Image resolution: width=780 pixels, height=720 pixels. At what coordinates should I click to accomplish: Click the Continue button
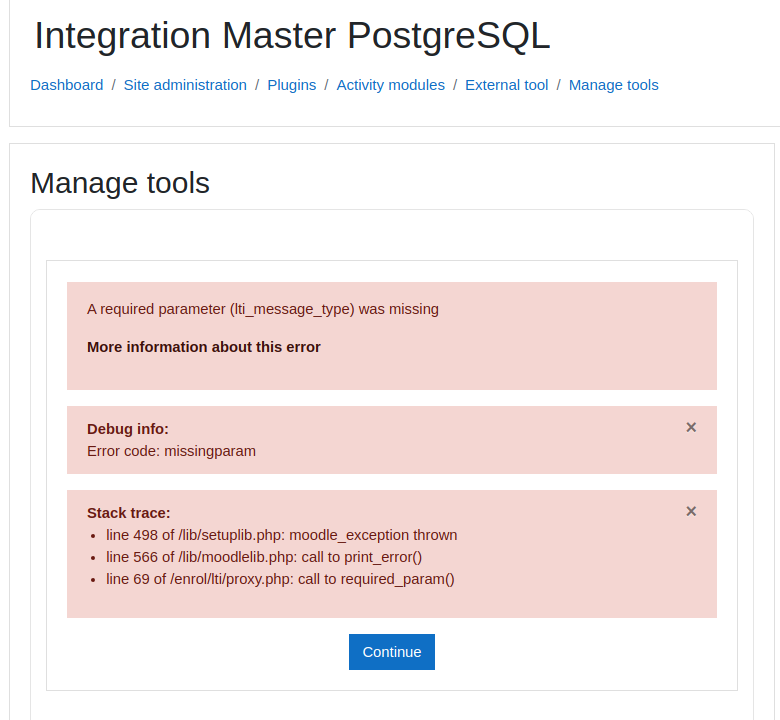click(391, 652)
